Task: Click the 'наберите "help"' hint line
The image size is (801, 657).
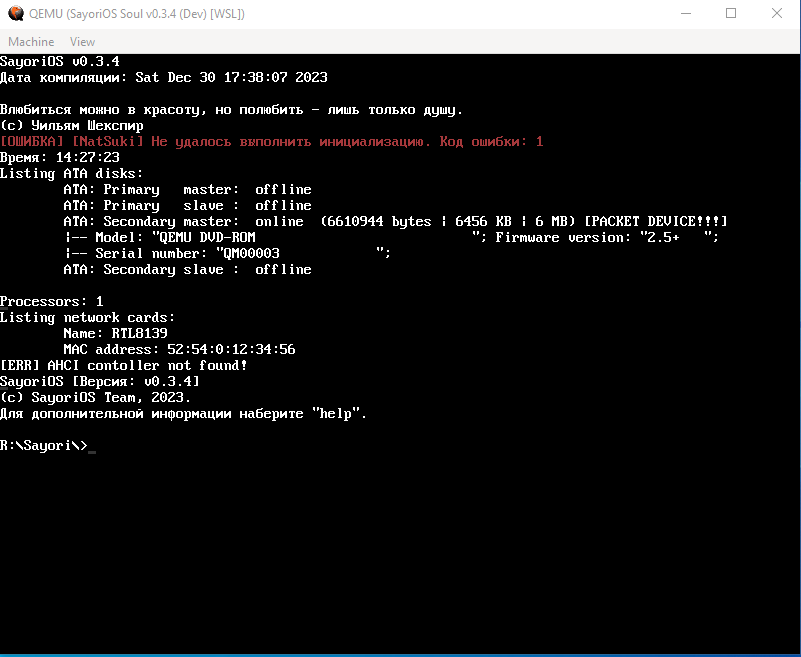Action: click(183, 413)
